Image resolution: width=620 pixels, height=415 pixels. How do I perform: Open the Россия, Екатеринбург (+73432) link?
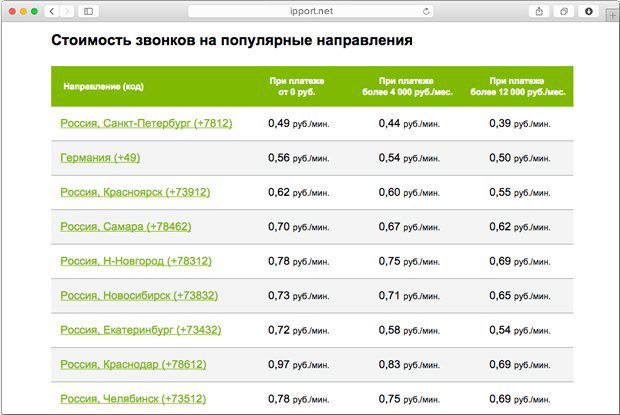(x=141, y=330)
